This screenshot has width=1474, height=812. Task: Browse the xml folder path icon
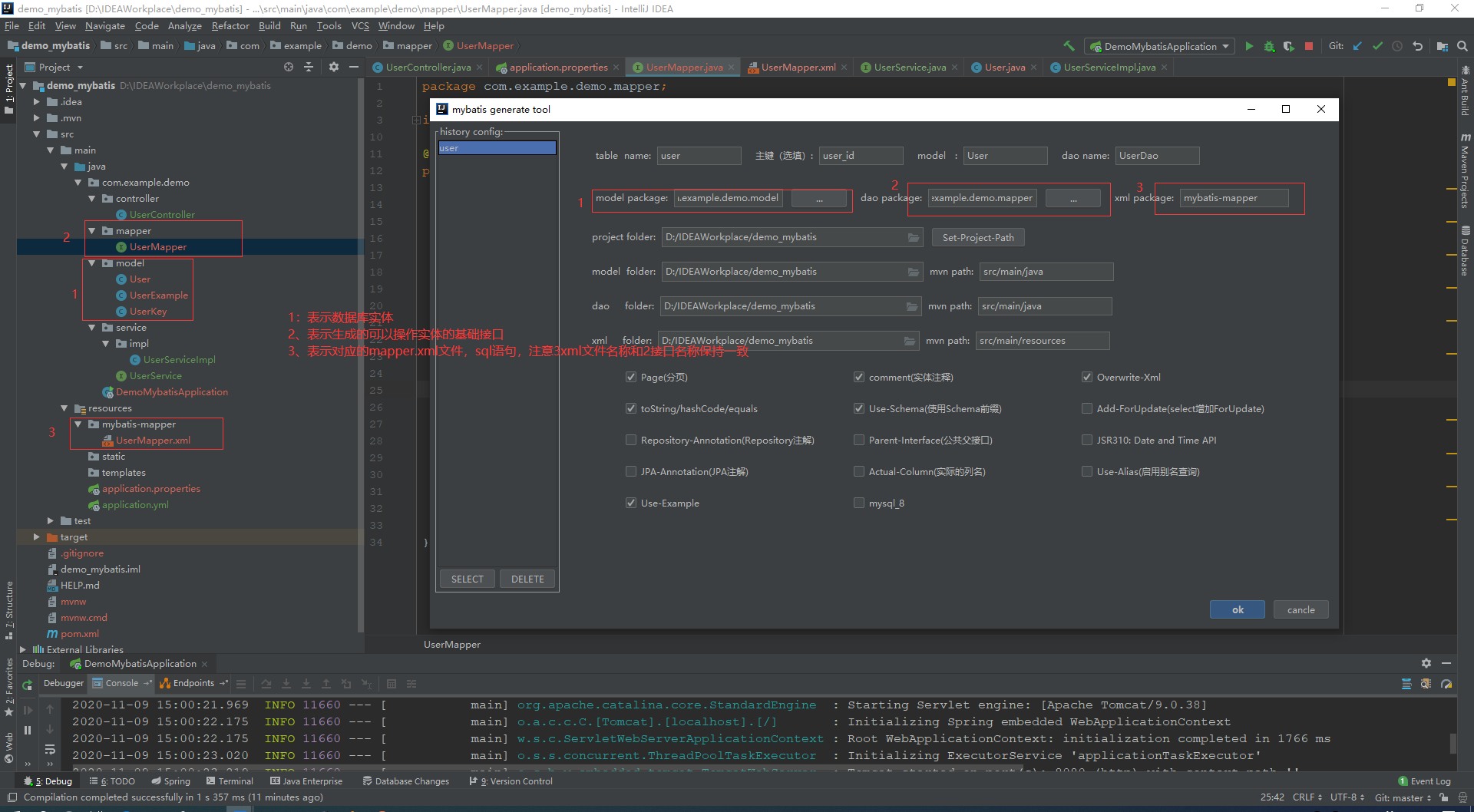[910, 341]
